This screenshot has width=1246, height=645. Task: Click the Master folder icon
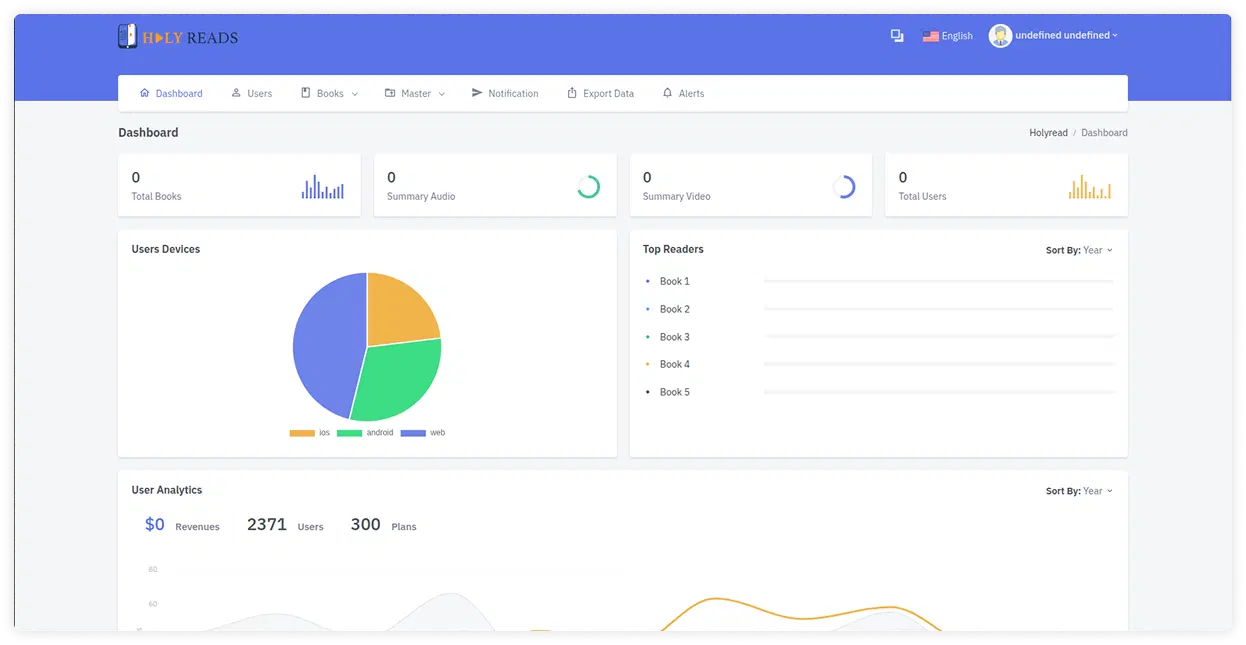(x=390, y=93)
